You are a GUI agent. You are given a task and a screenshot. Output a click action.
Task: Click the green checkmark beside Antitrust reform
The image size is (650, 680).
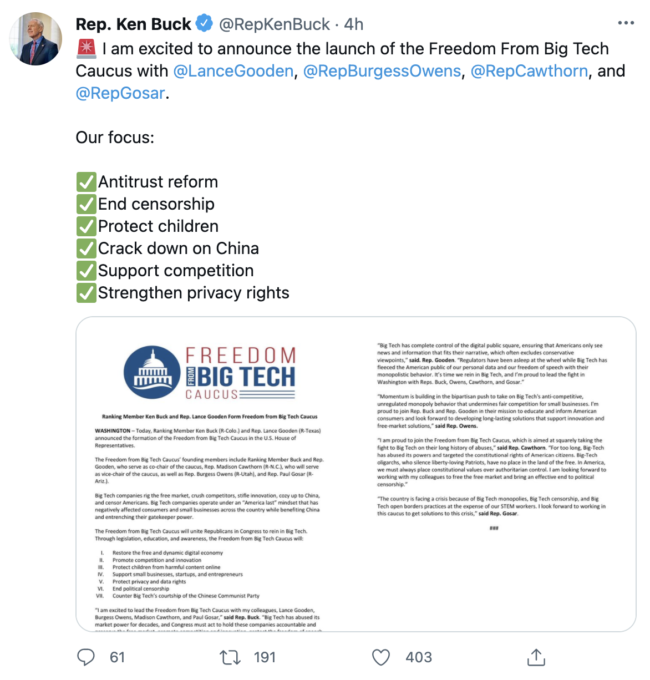pyautogui.click(x=86, y=182)
